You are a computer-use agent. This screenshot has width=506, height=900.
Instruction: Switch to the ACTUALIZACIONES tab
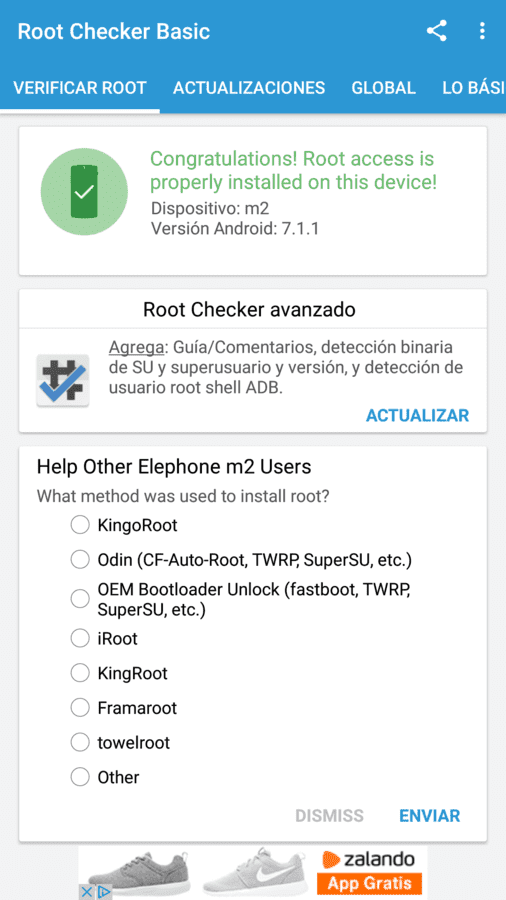click(x=249, y=88)
